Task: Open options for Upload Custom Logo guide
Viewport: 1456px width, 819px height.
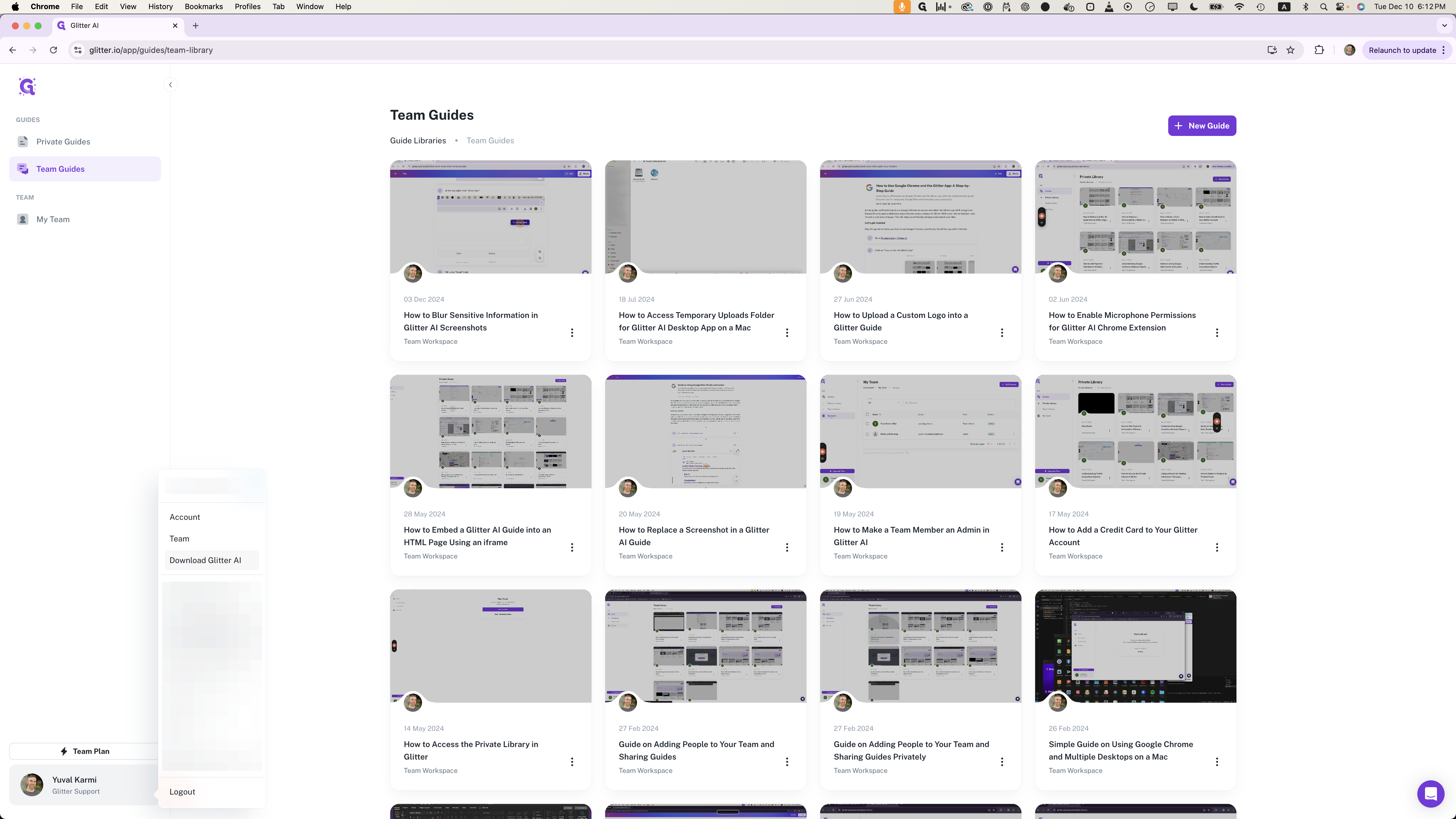Action: tap(1002, 333)
